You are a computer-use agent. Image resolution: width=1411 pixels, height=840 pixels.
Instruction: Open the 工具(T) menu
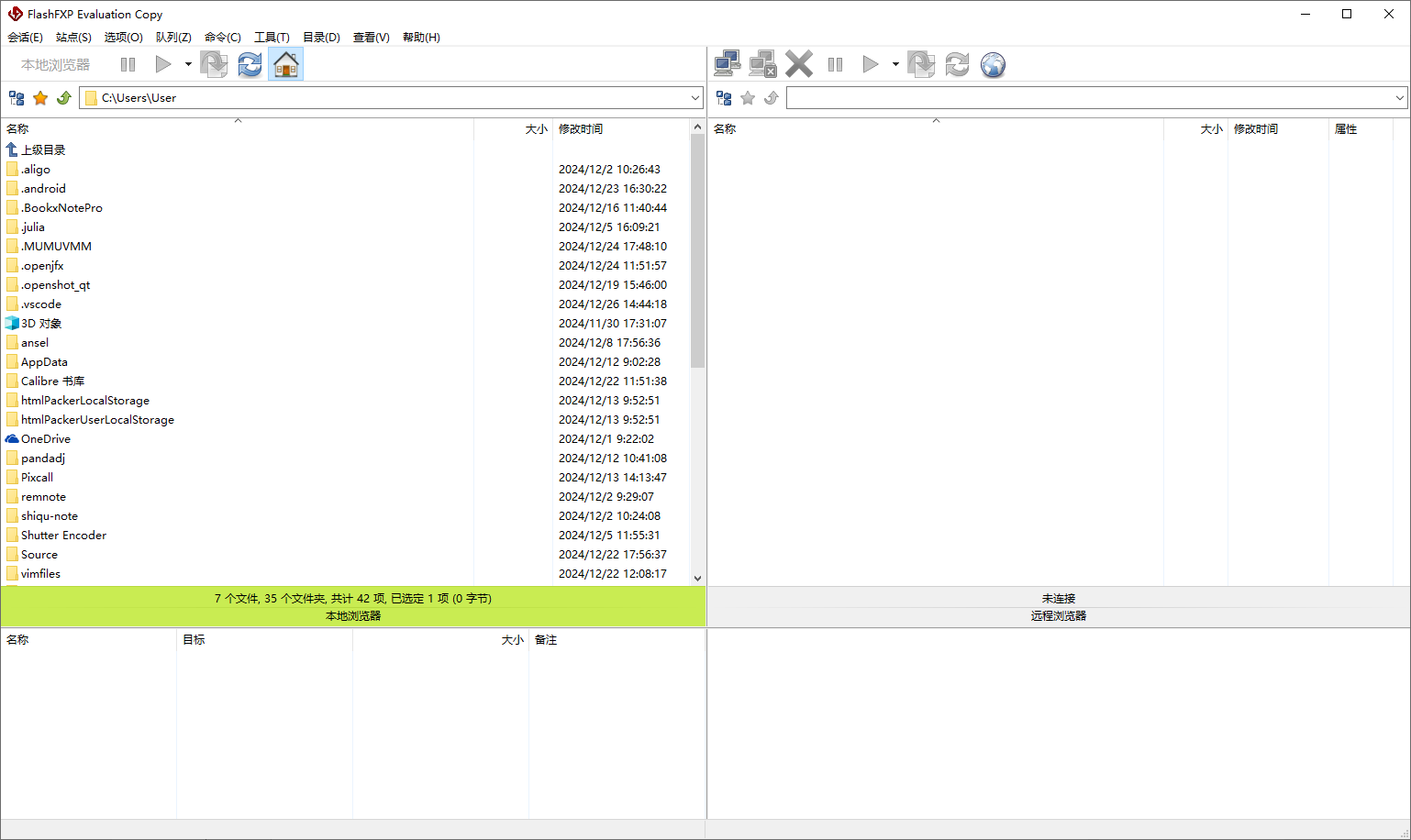pos(272,38)
